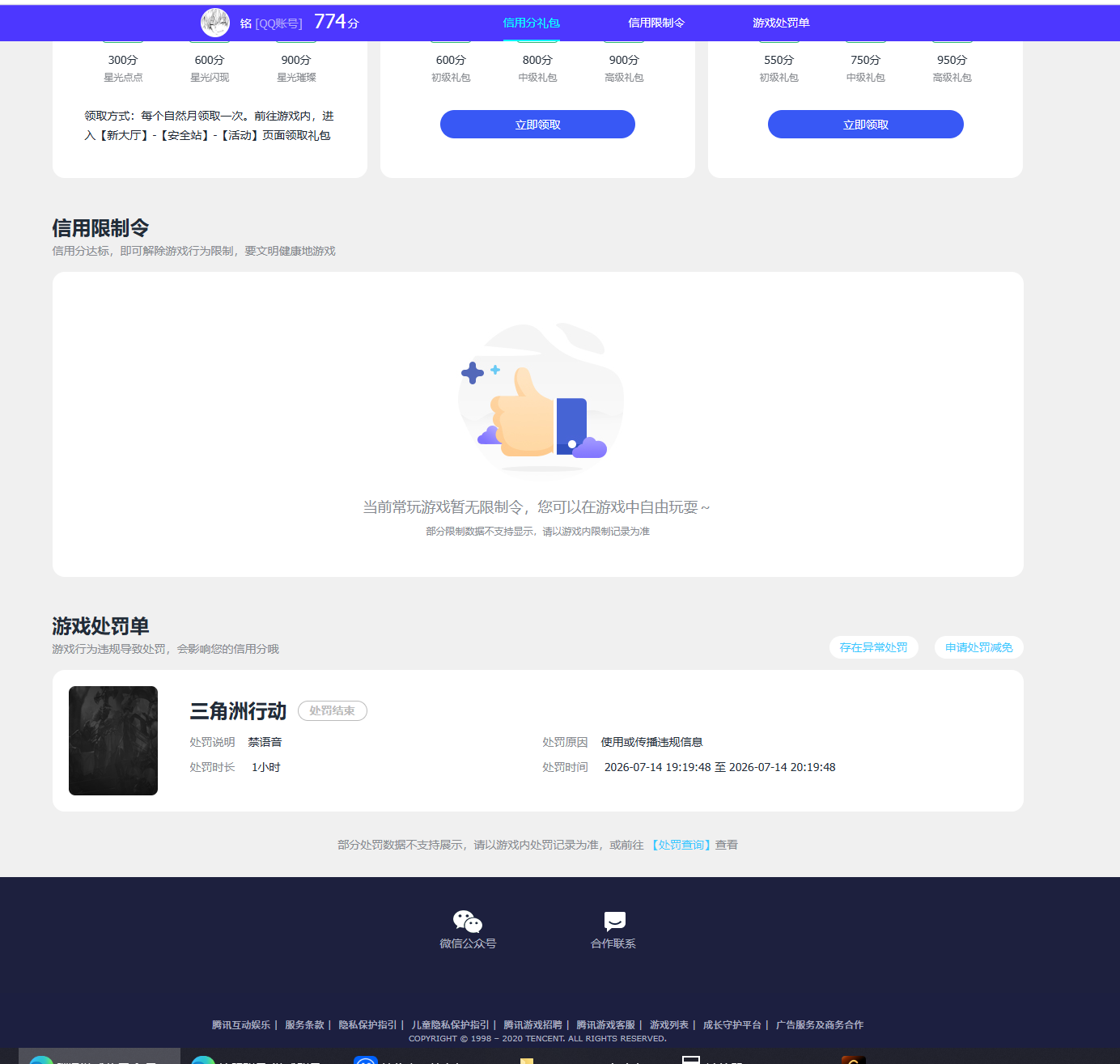Open the 广告服务及商务合作 footer link
Screen dimensions: 1120x1064
pyautogui.click(x=820, y=1024)
